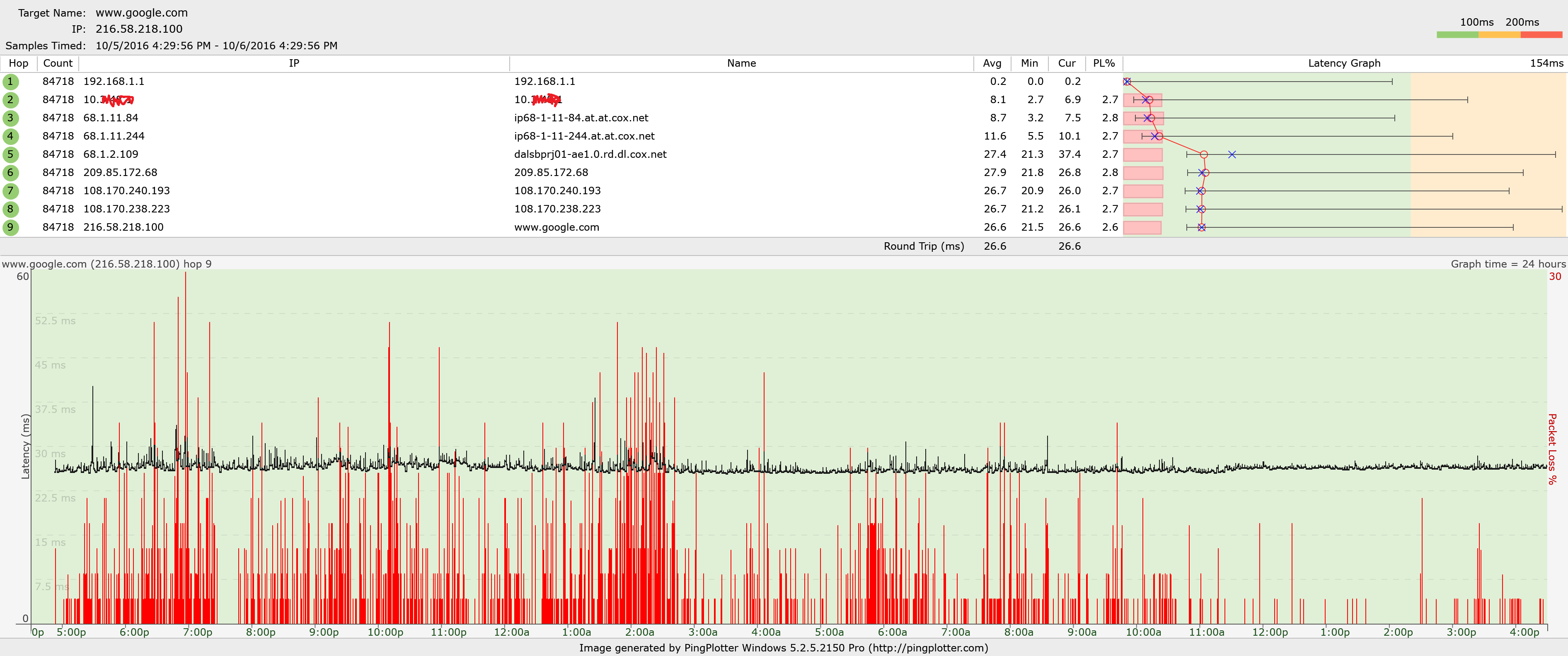The width and height of the screenshot is (1568, 656).
Task: Click the hop 5 blue X current-latency marker
Action: coord(1232,154)
